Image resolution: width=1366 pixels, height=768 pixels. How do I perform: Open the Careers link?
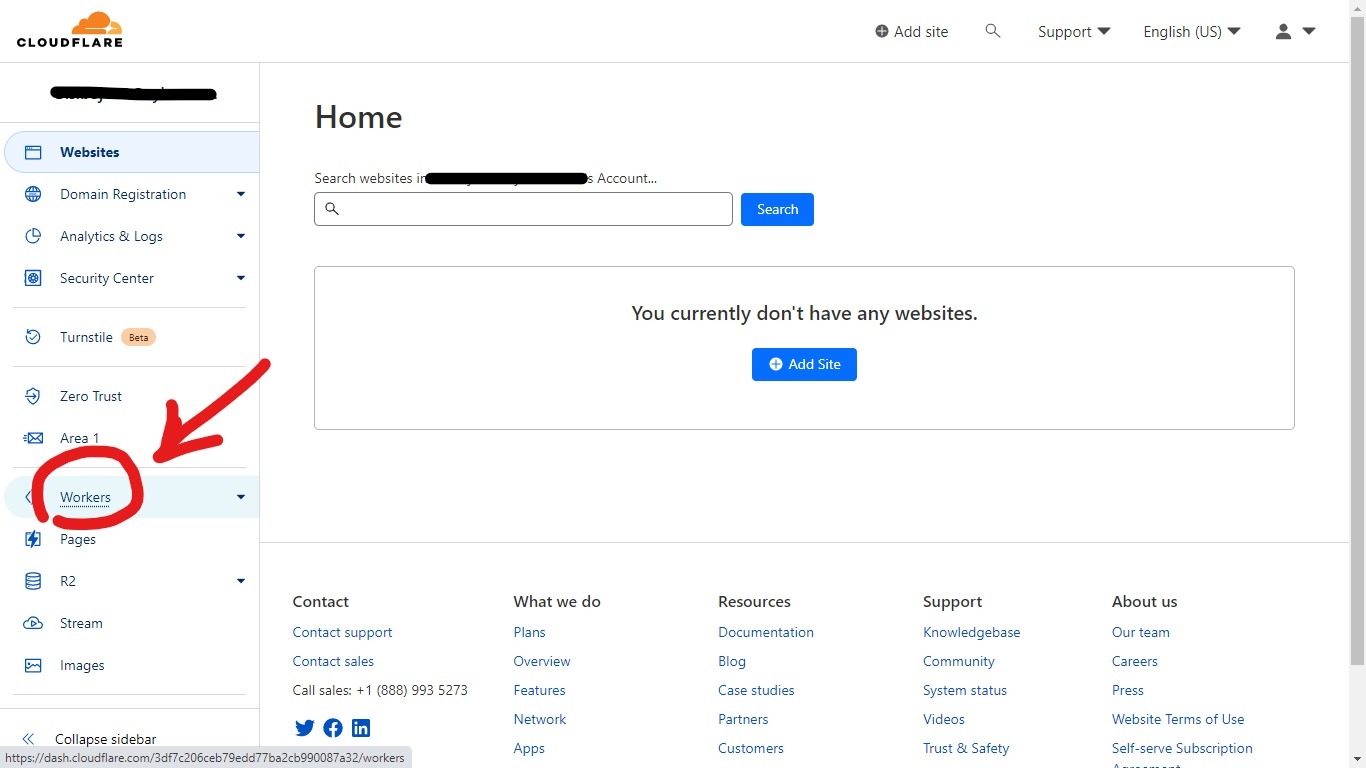(1135, 661)
